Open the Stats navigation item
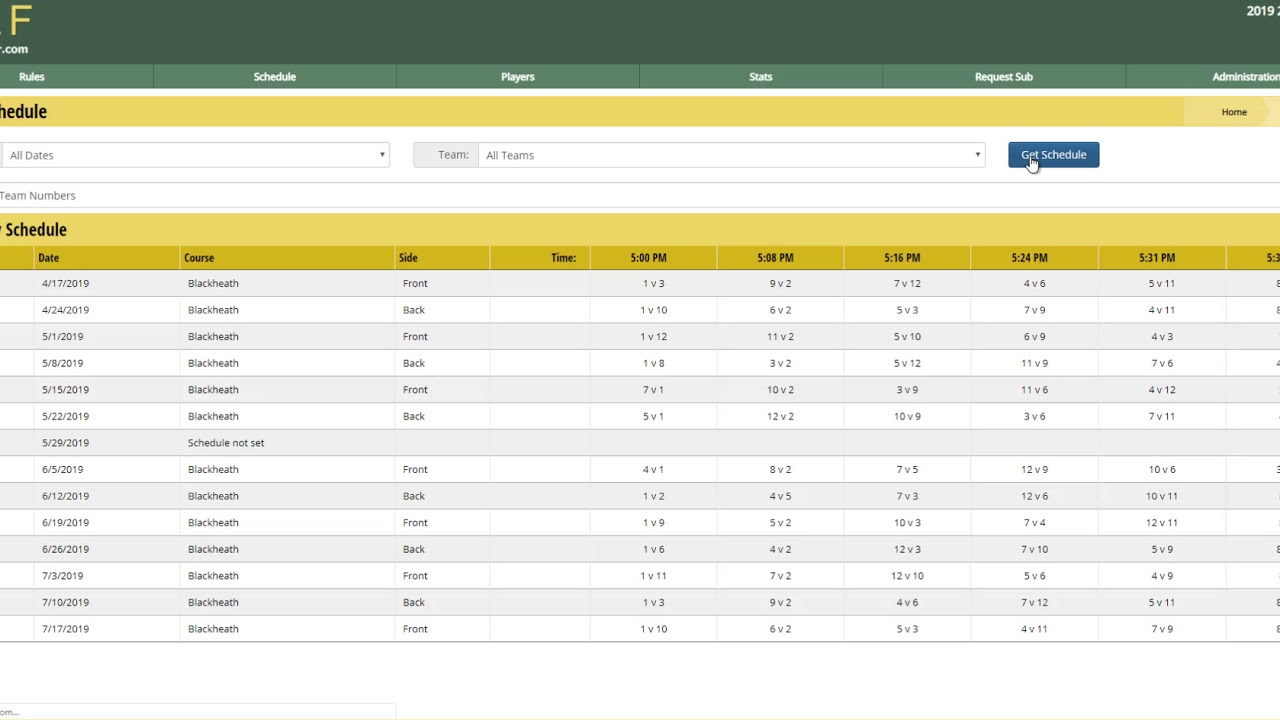 click(760, 76)
